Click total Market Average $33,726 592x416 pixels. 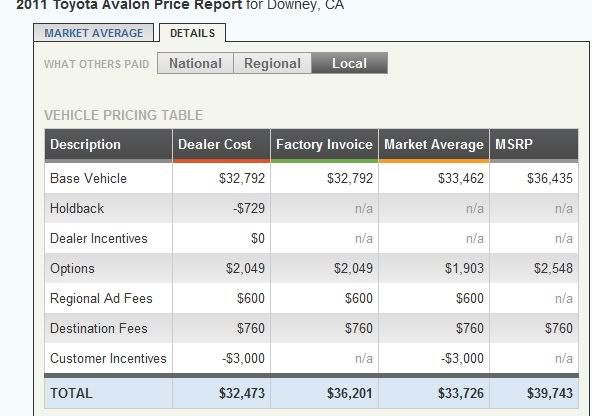point(461,393)
